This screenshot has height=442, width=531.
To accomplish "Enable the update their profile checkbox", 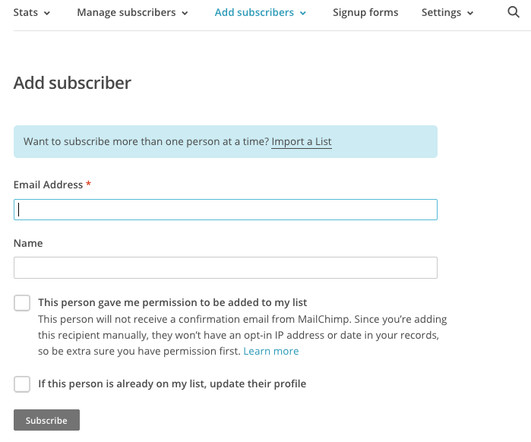I will point(22,384).
